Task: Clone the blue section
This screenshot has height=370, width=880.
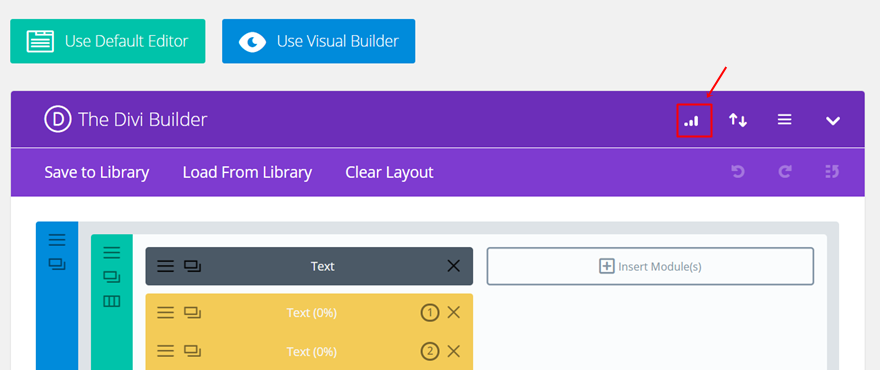Action: (x=57, y=263)
